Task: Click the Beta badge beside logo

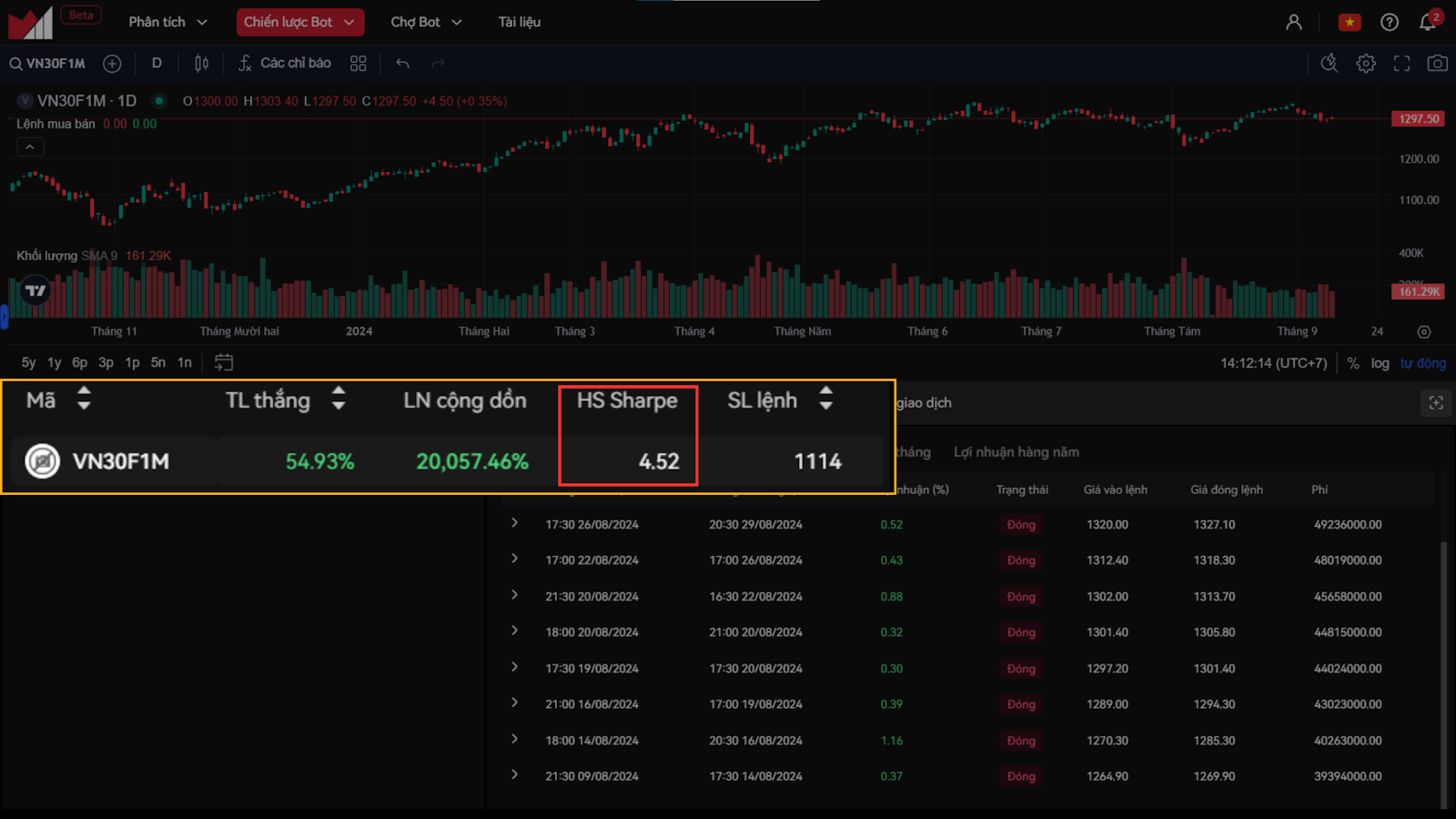Action: point(81,15)
